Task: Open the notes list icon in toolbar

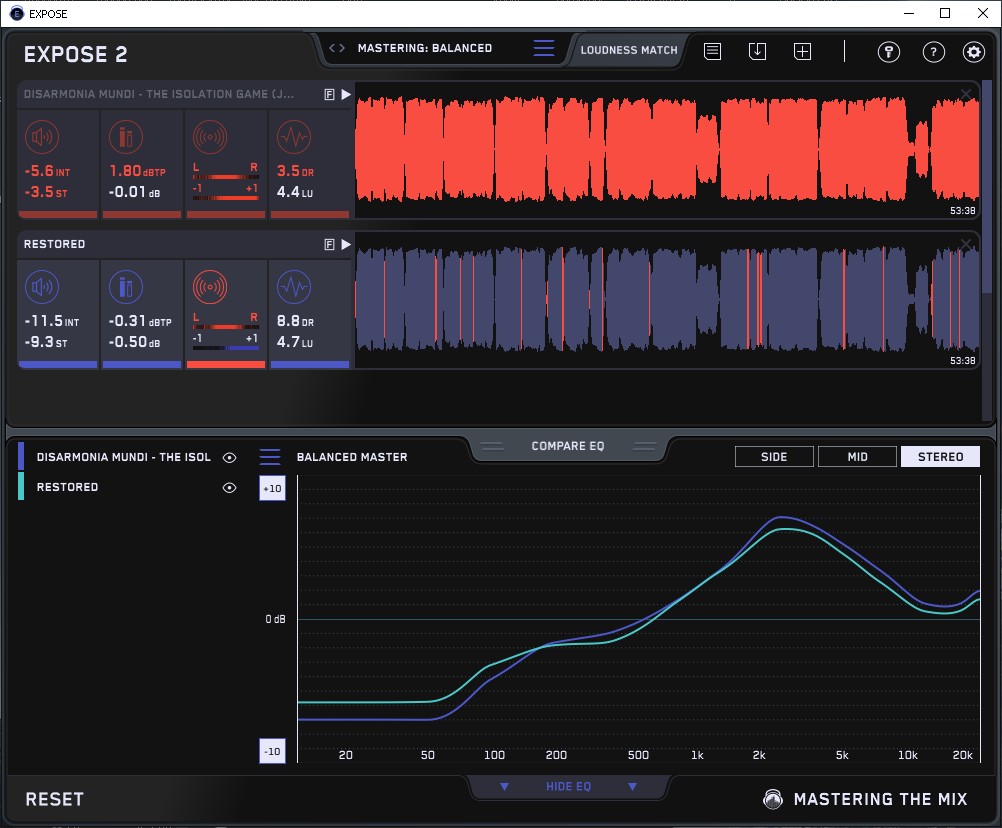Action: point(712,51)
